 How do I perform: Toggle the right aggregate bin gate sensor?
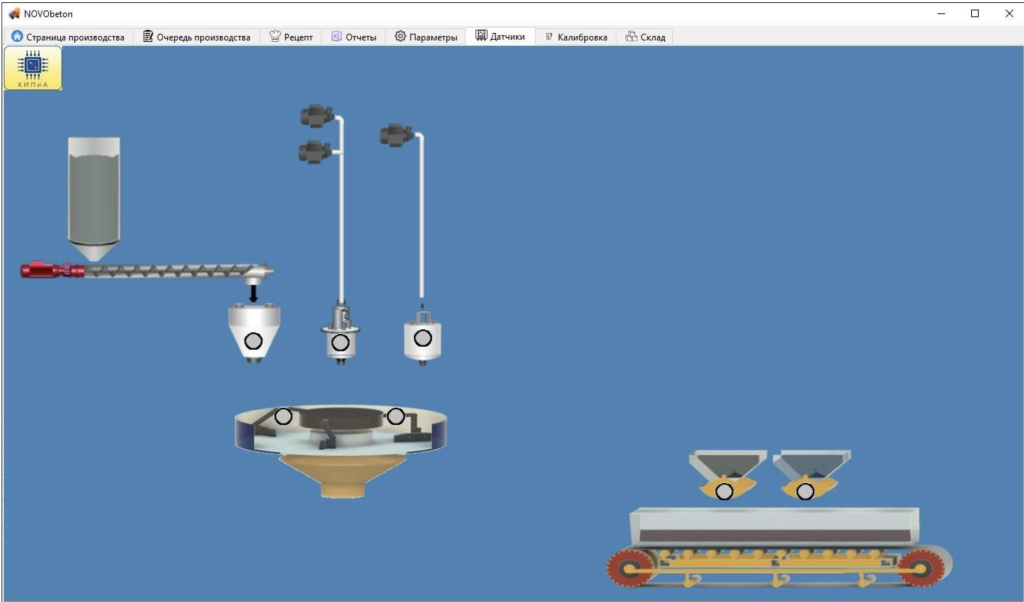(805, 491)
